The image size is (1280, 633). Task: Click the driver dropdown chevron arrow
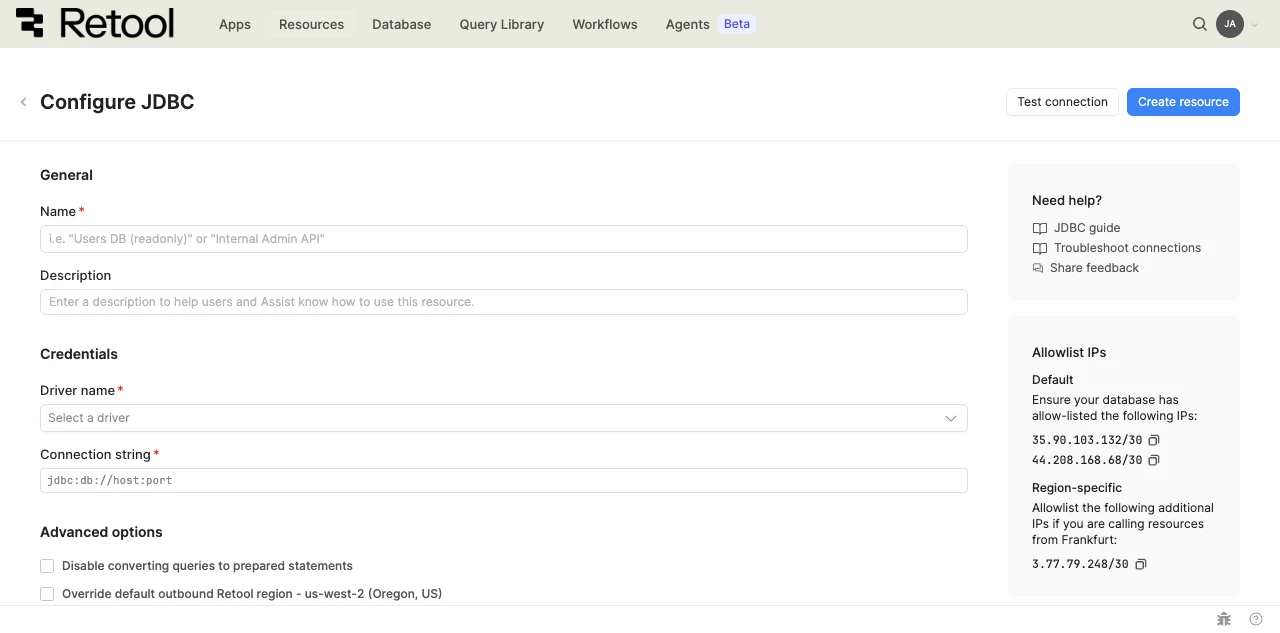[951, 418]
